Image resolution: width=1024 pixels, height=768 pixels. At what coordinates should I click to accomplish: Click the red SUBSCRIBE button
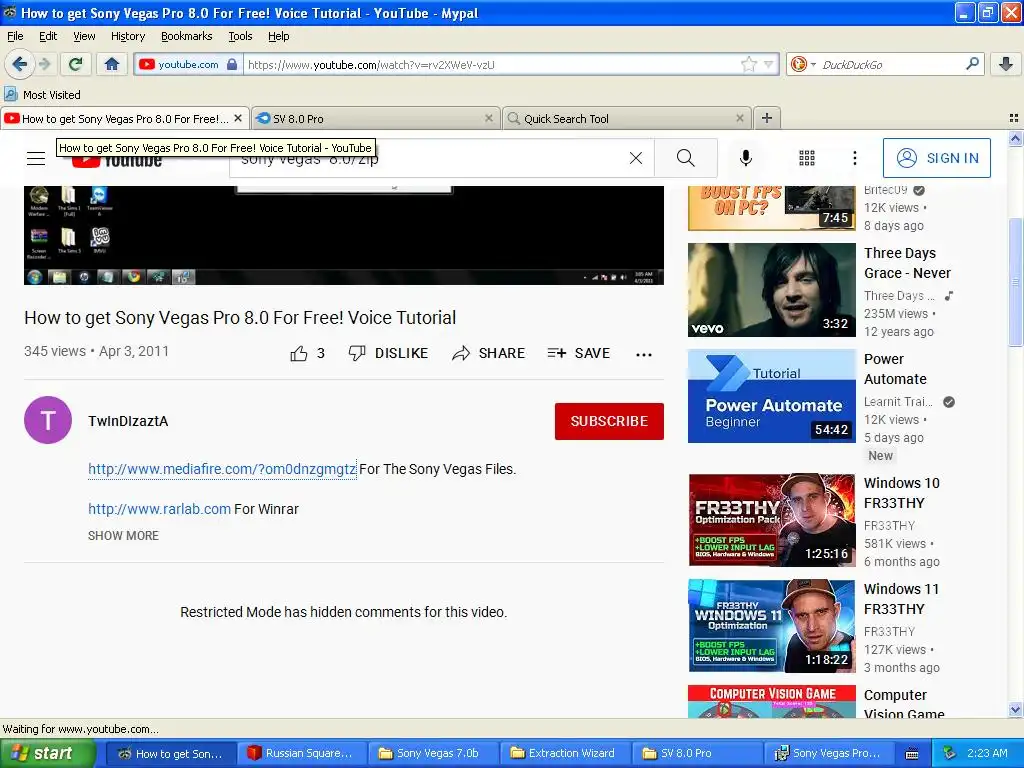[609, 421]
